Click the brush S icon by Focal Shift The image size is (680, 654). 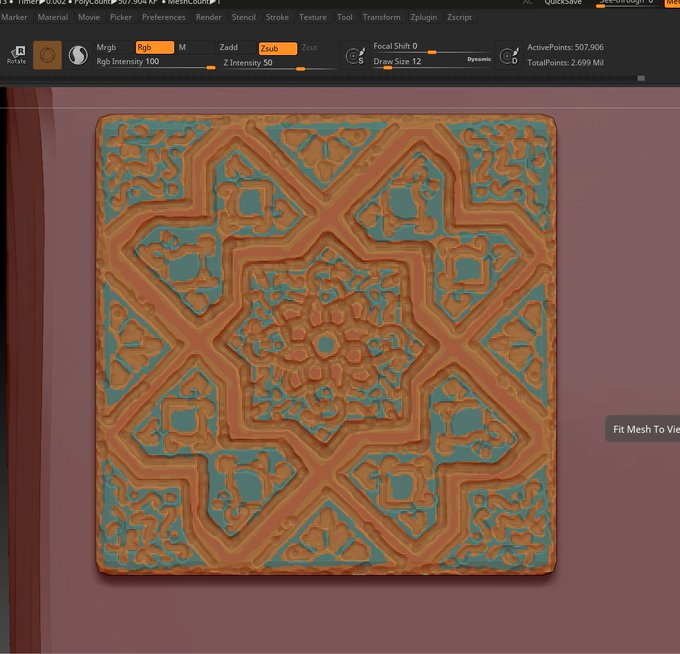(356, 56)
